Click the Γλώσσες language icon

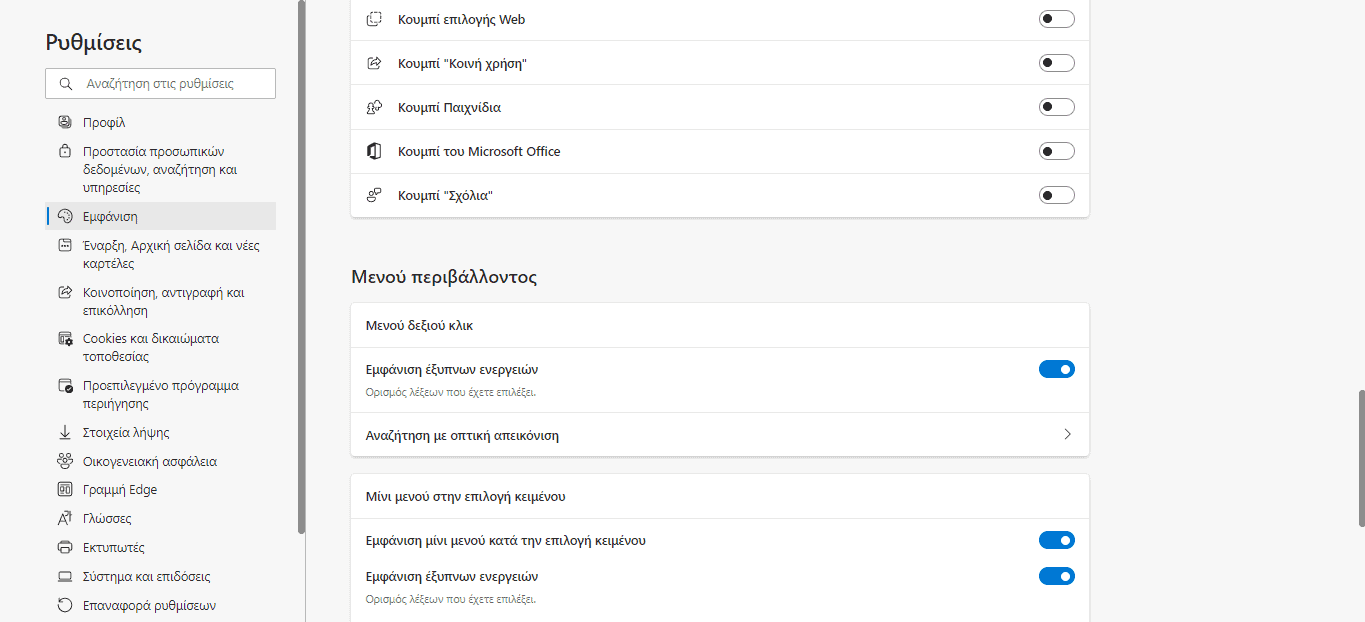pyautogui.click(x=65, y=518)
